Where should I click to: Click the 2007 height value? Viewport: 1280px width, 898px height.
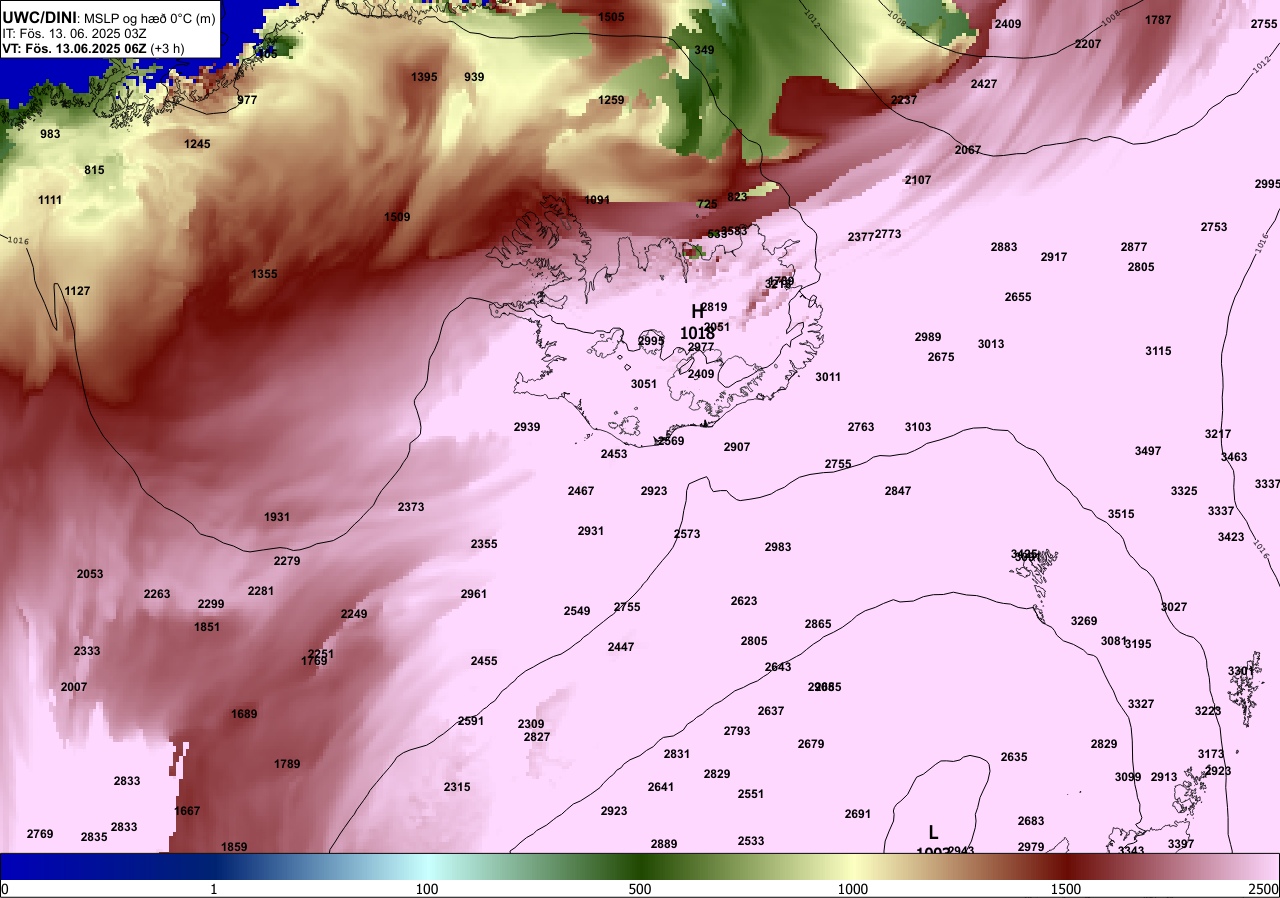click(74, 687)
